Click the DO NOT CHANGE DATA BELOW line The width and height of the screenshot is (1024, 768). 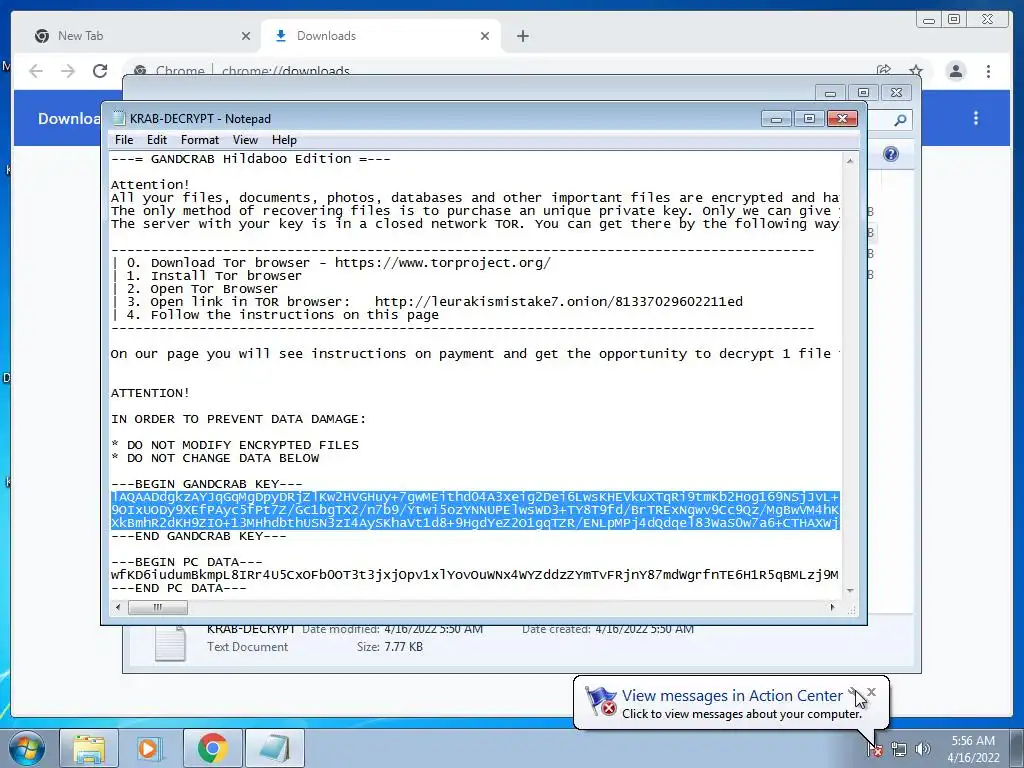point(215,458)
